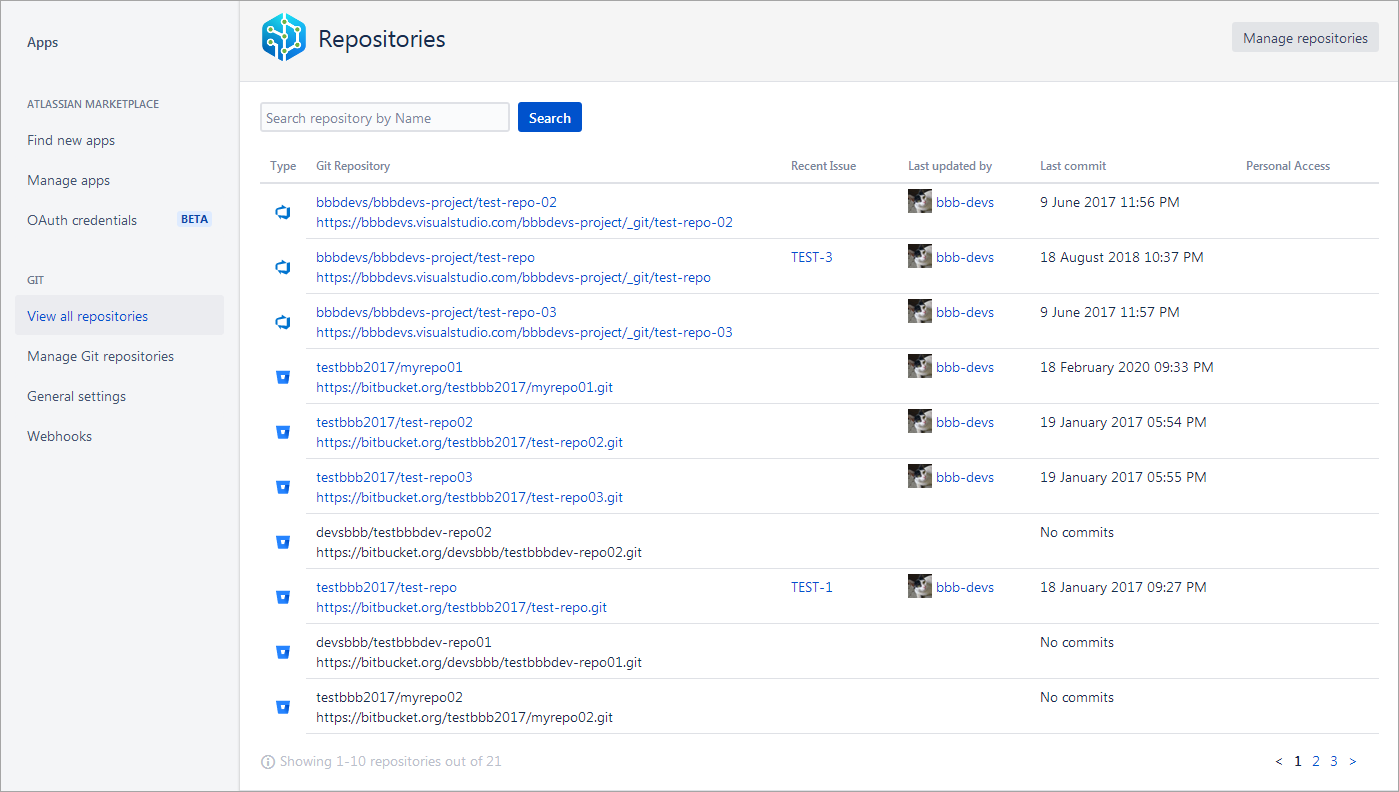This screenshot has width=1399, height=792.
Task: Open the bbbdevs/bbbdevs-project/test-repo-02 repository link
Action: click(436, 202)
